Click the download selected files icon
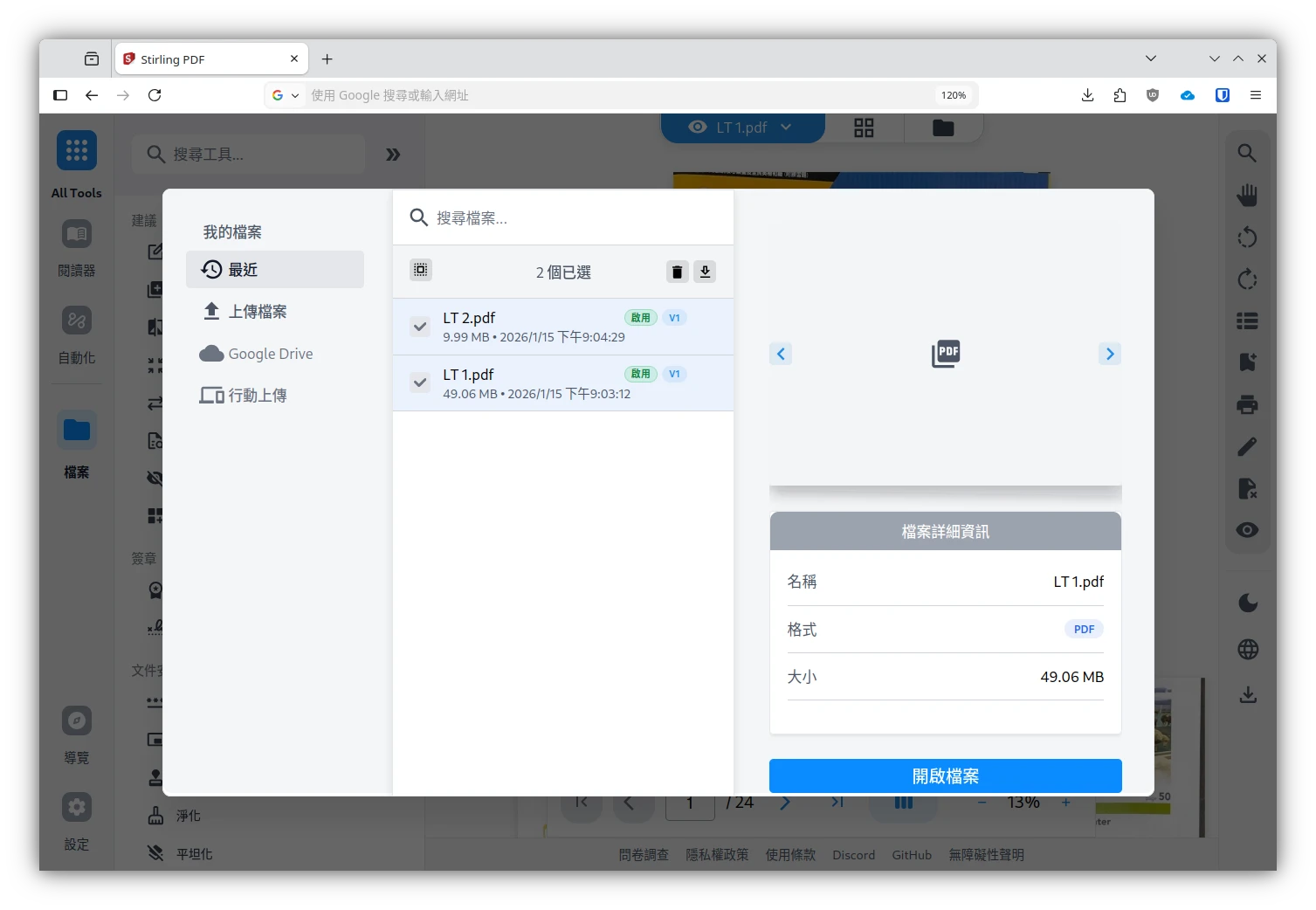 pyautogui.click(x=705, y=272)
